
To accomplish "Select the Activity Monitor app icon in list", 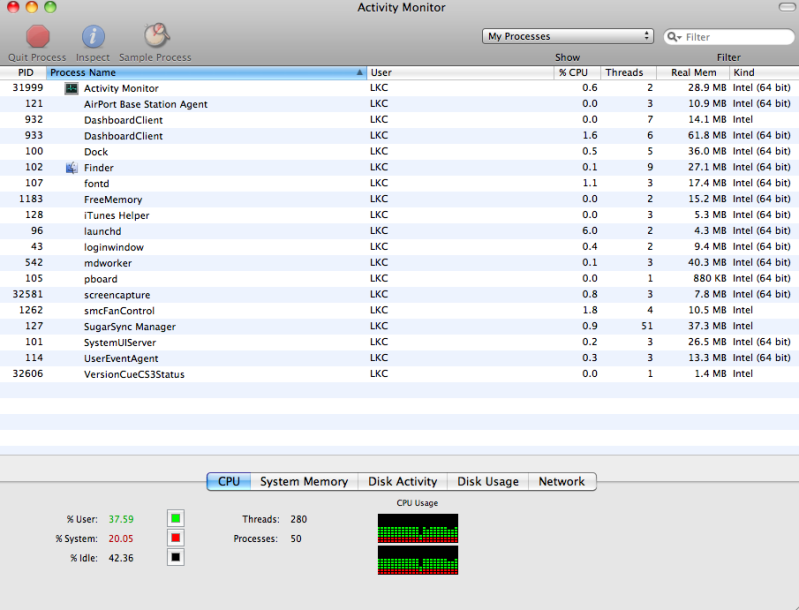I will [71, 88].
